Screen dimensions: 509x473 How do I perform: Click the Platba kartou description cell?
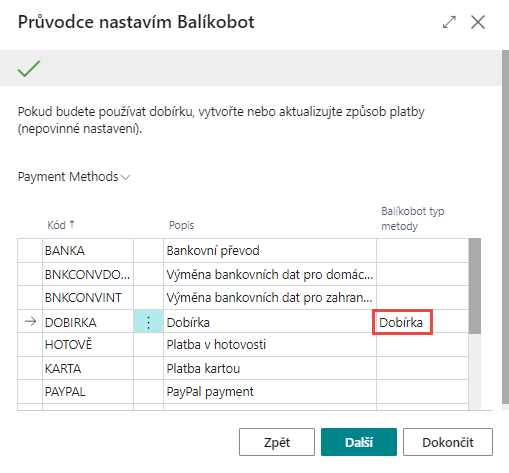coord(270,368)
